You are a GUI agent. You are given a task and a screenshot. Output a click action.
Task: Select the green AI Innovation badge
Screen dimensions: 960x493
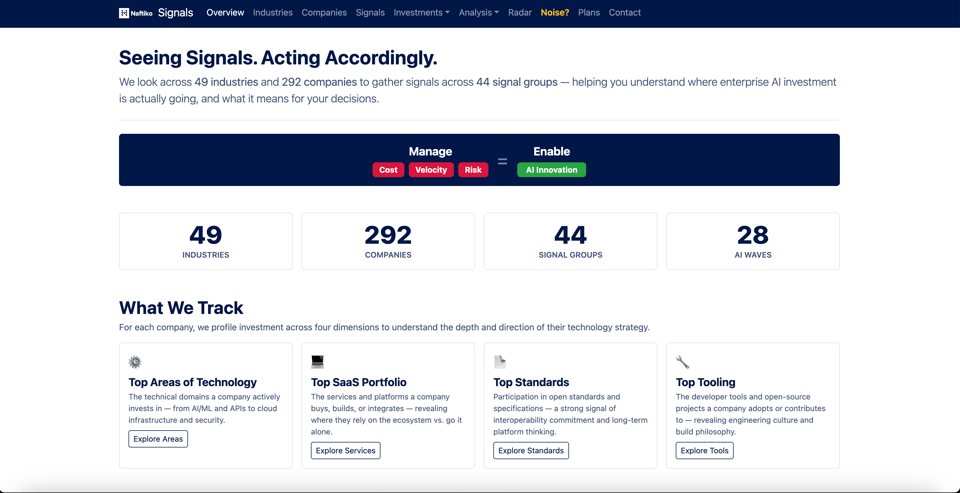point(552,170)
